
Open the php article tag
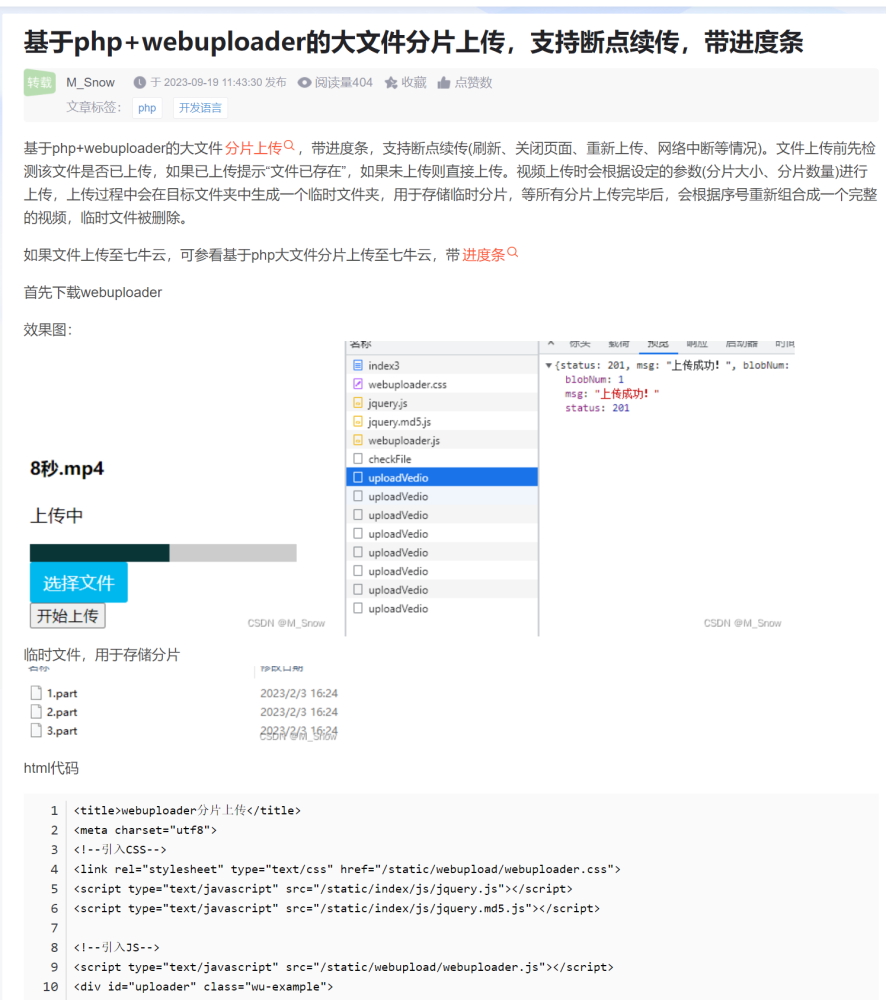click(147, 108)
